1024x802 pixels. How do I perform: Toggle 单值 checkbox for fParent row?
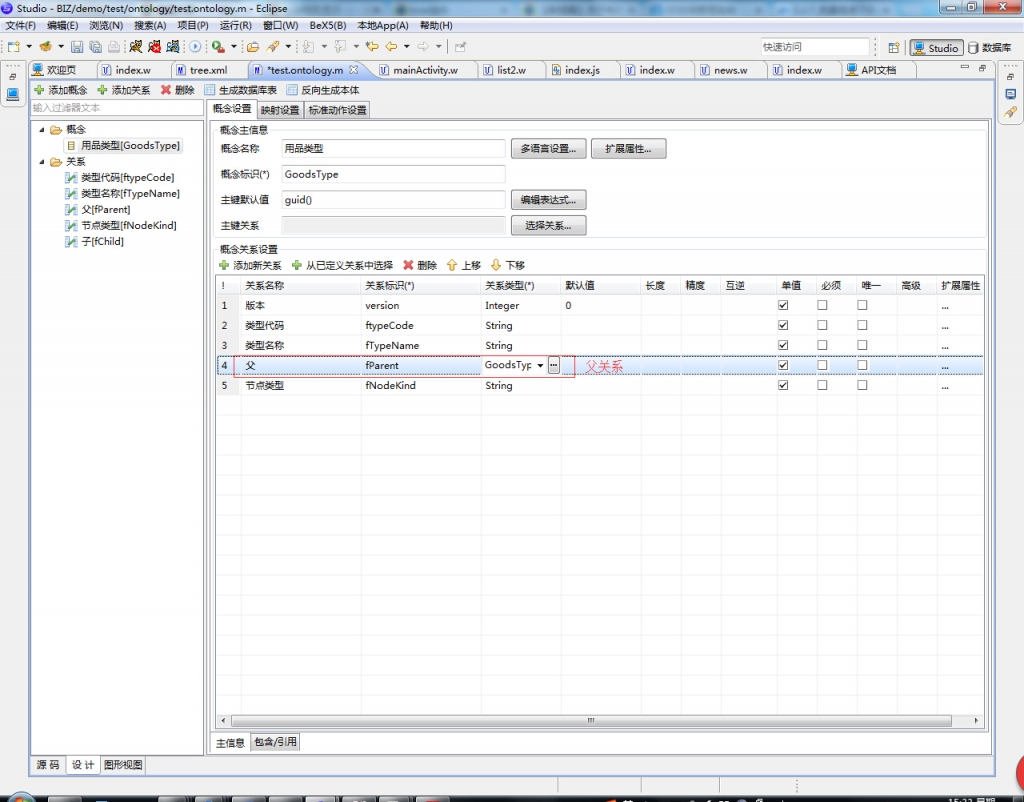(783, 365)
